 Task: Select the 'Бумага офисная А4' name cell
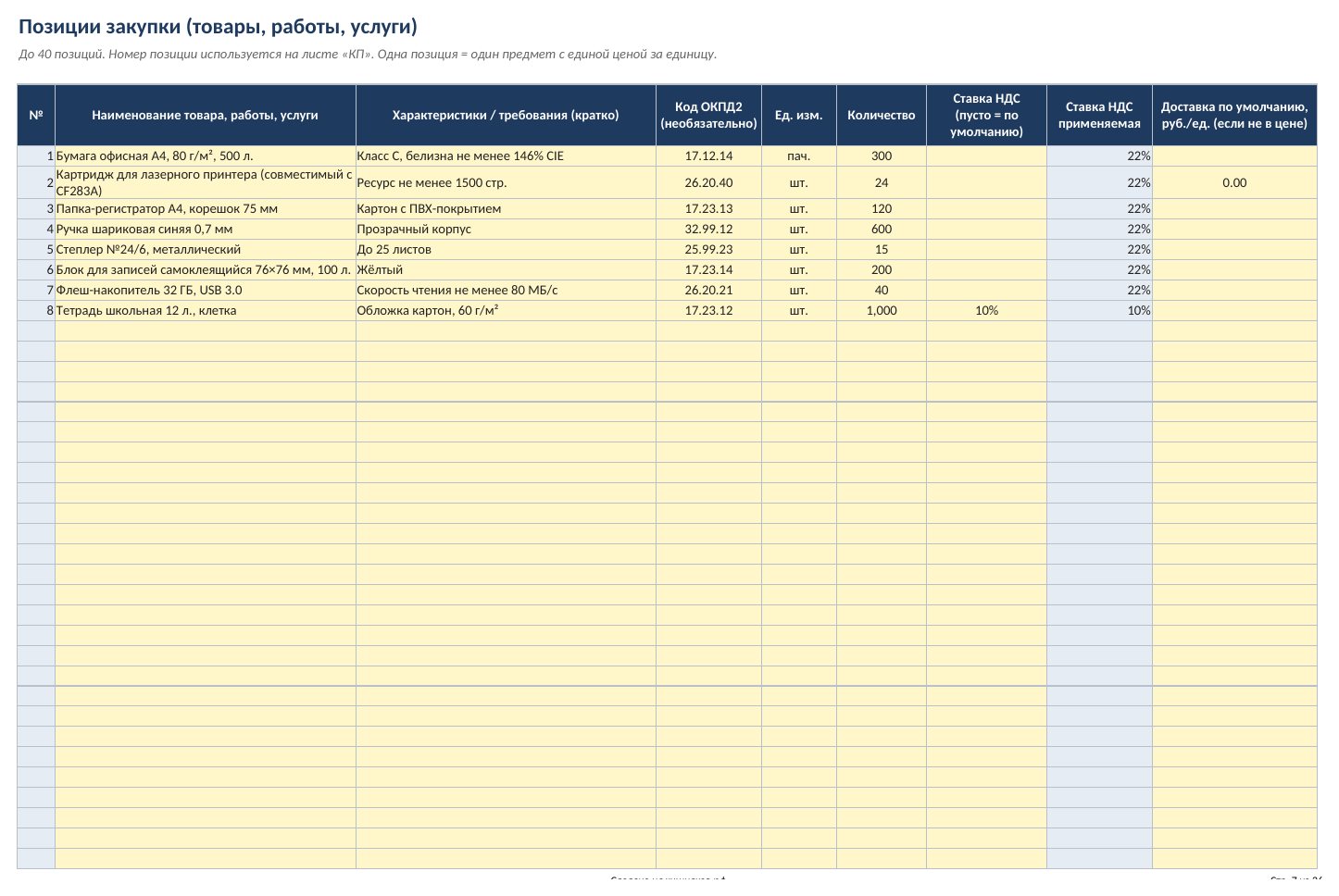[206, 156]
